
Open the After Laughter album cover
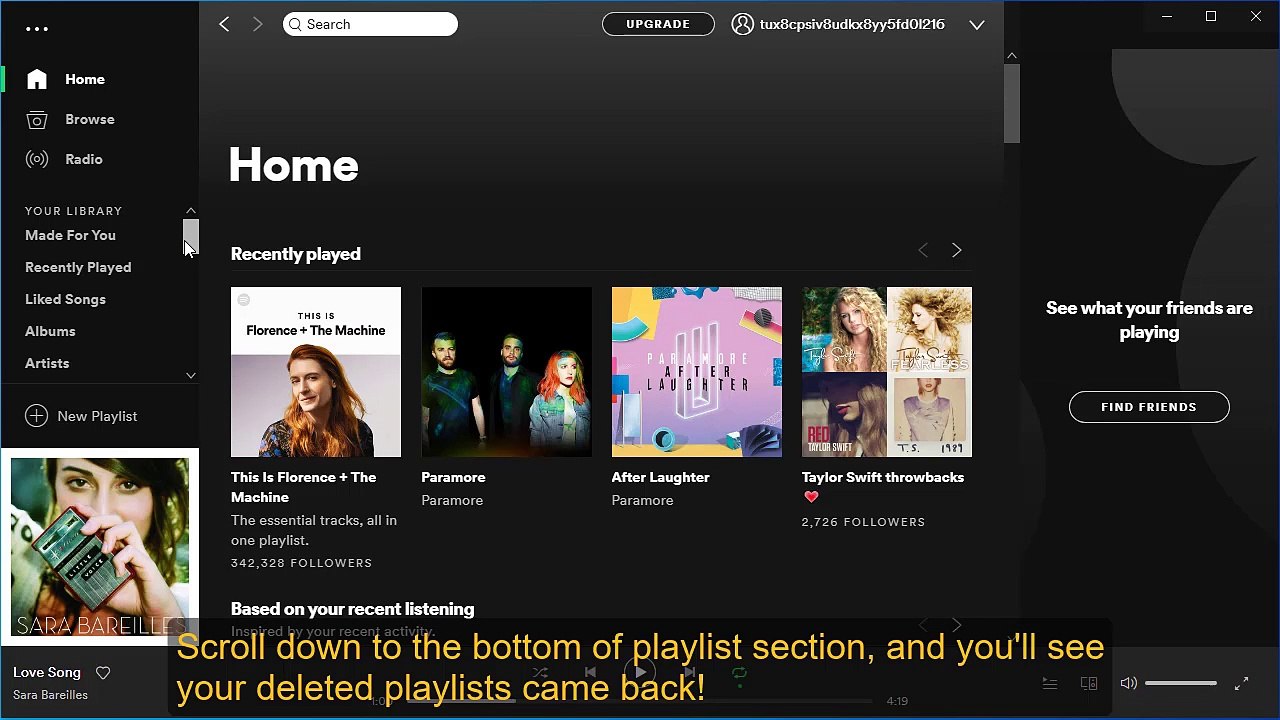coord(697,372)
